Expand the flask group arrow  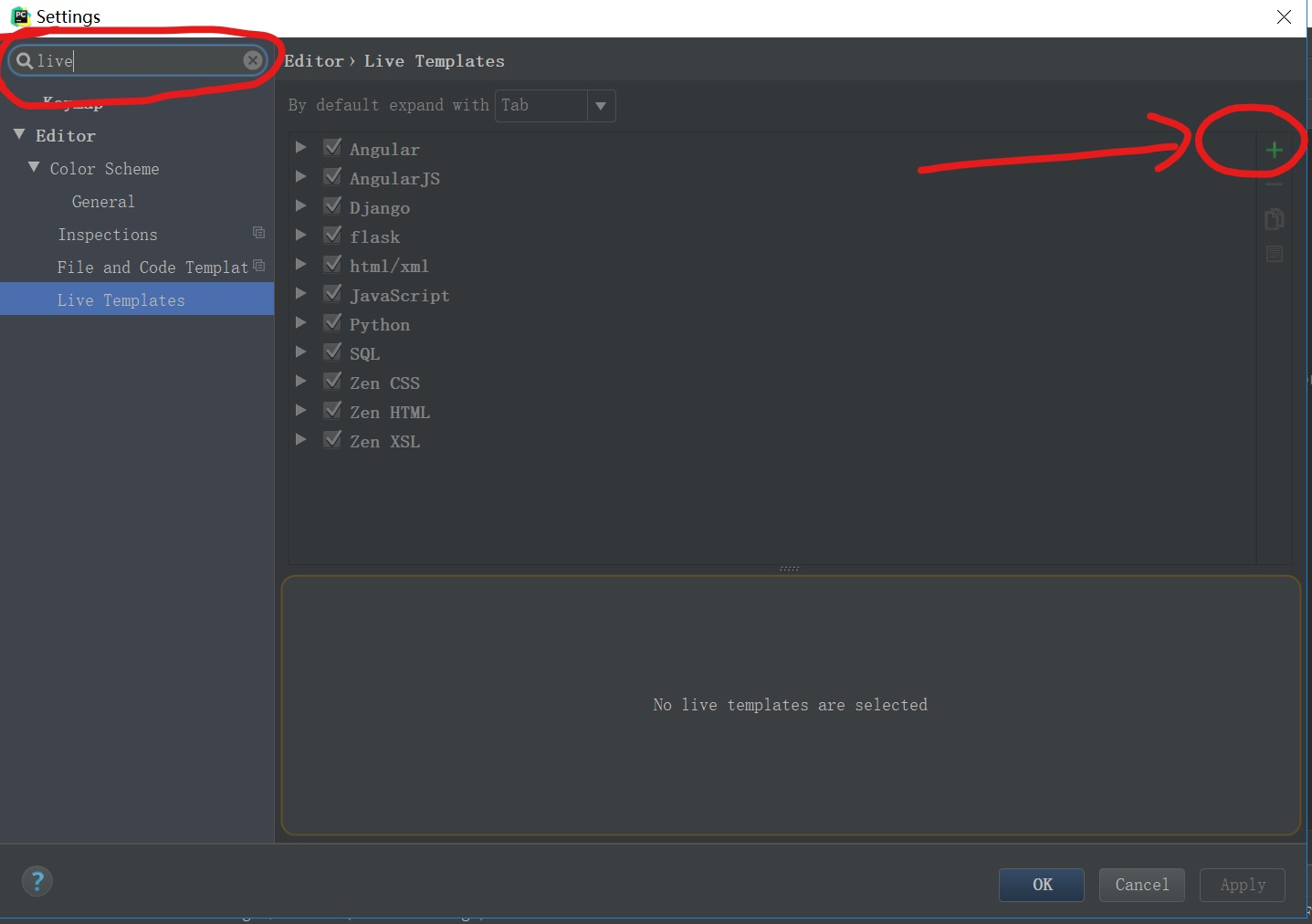click(300, 235)
